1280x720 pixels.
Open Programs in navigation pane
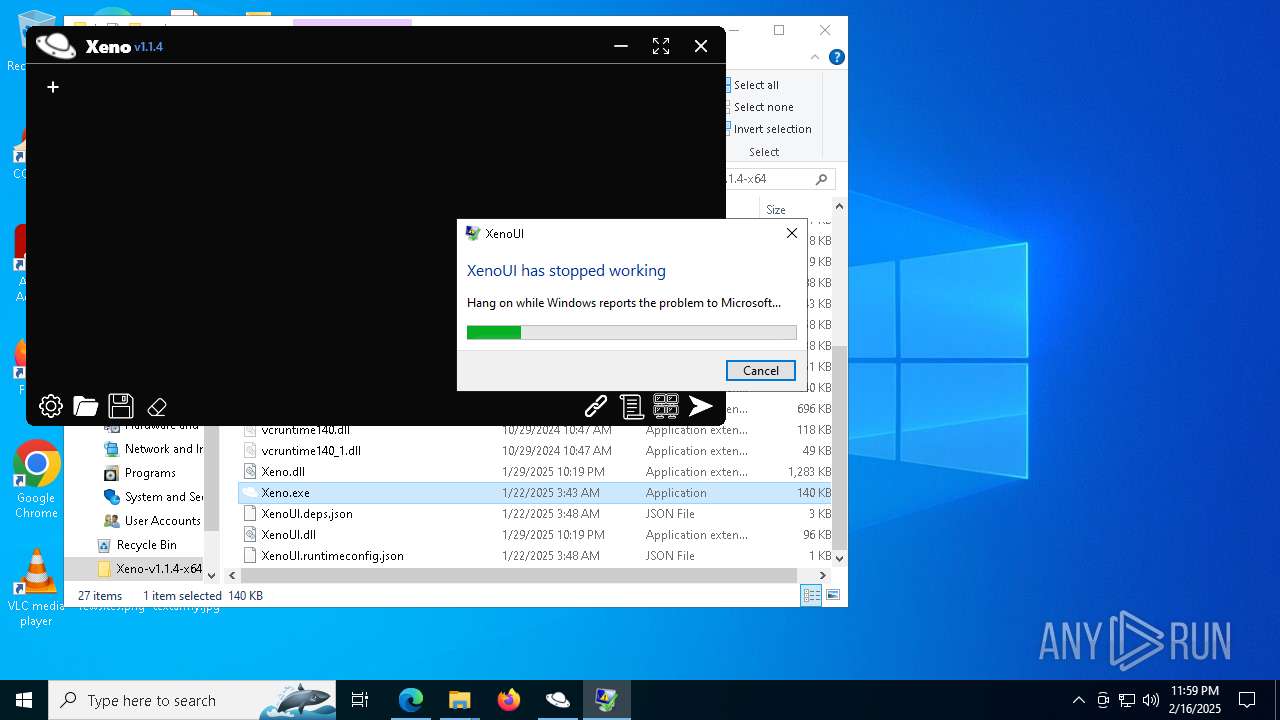150,473
